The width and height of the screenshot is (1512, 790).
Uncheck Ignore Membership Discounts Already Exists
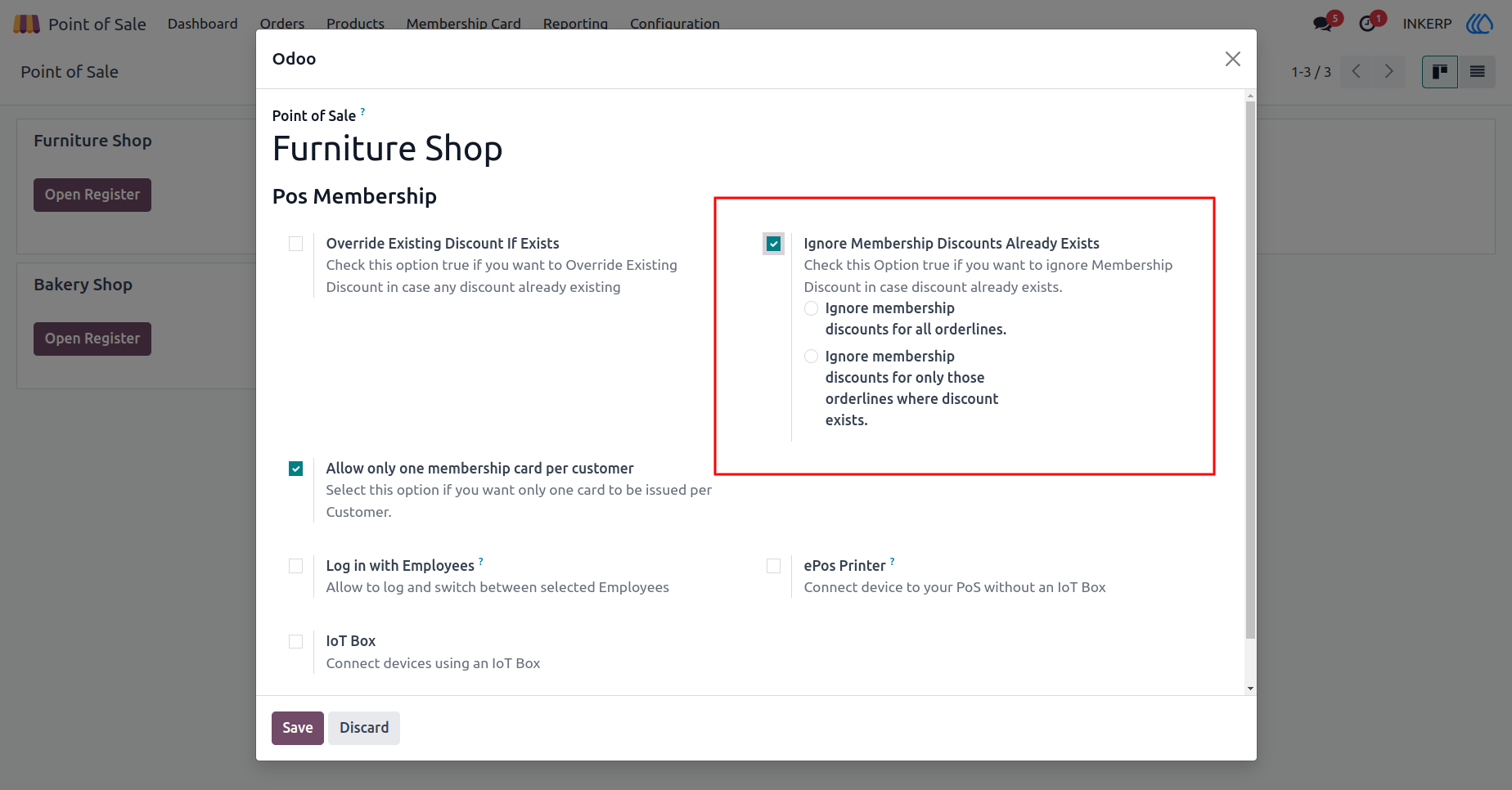coord(773,244)
